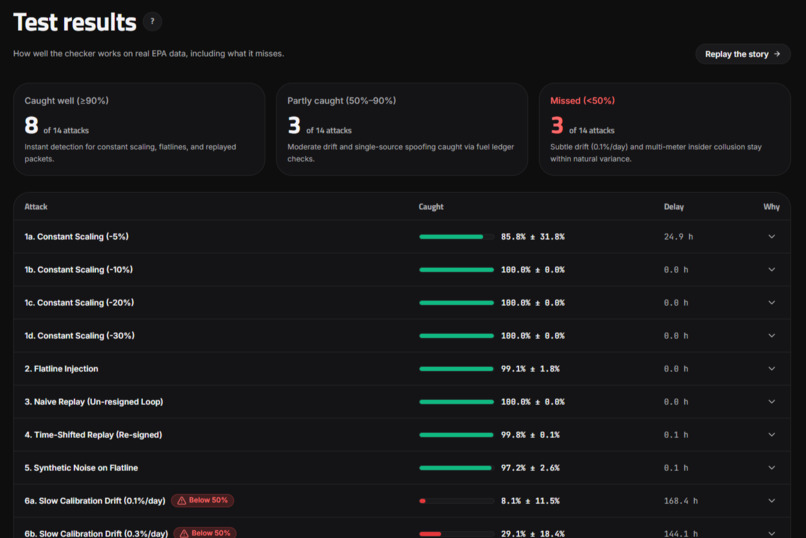Image resolution: width=806 pixels, height=538 pixels.
Task: Select the Caught well (≥90%) summary card
Action: click(139, 129)
